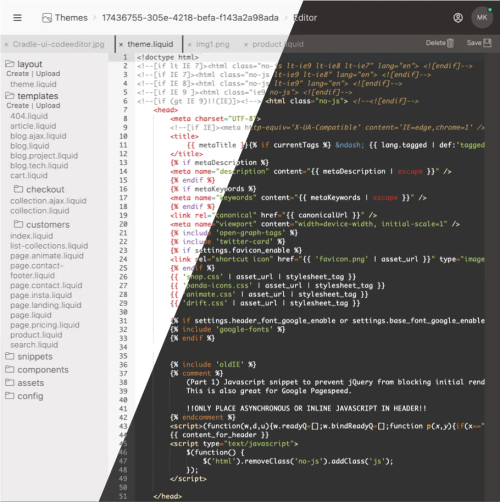Open blog.liquid file
The height and width of the screenshot is (502, 500).
30,146
